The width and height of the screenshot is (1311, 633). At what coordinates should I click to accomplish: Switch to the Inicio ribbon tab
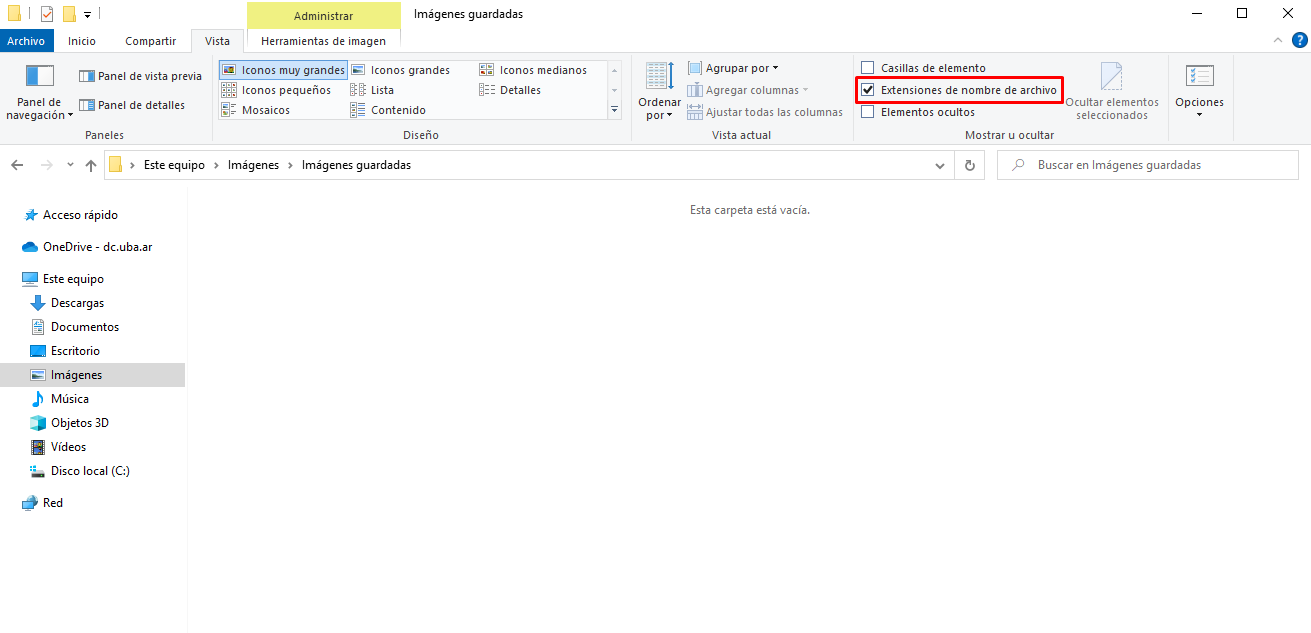click(81, 41)
